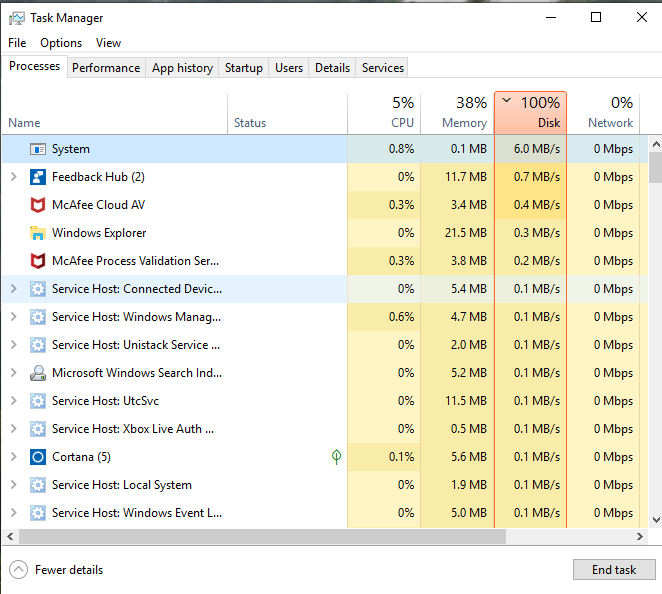Switch to the Startup tab
Viewport: 662px width, 594px height.
click(244, 68)
